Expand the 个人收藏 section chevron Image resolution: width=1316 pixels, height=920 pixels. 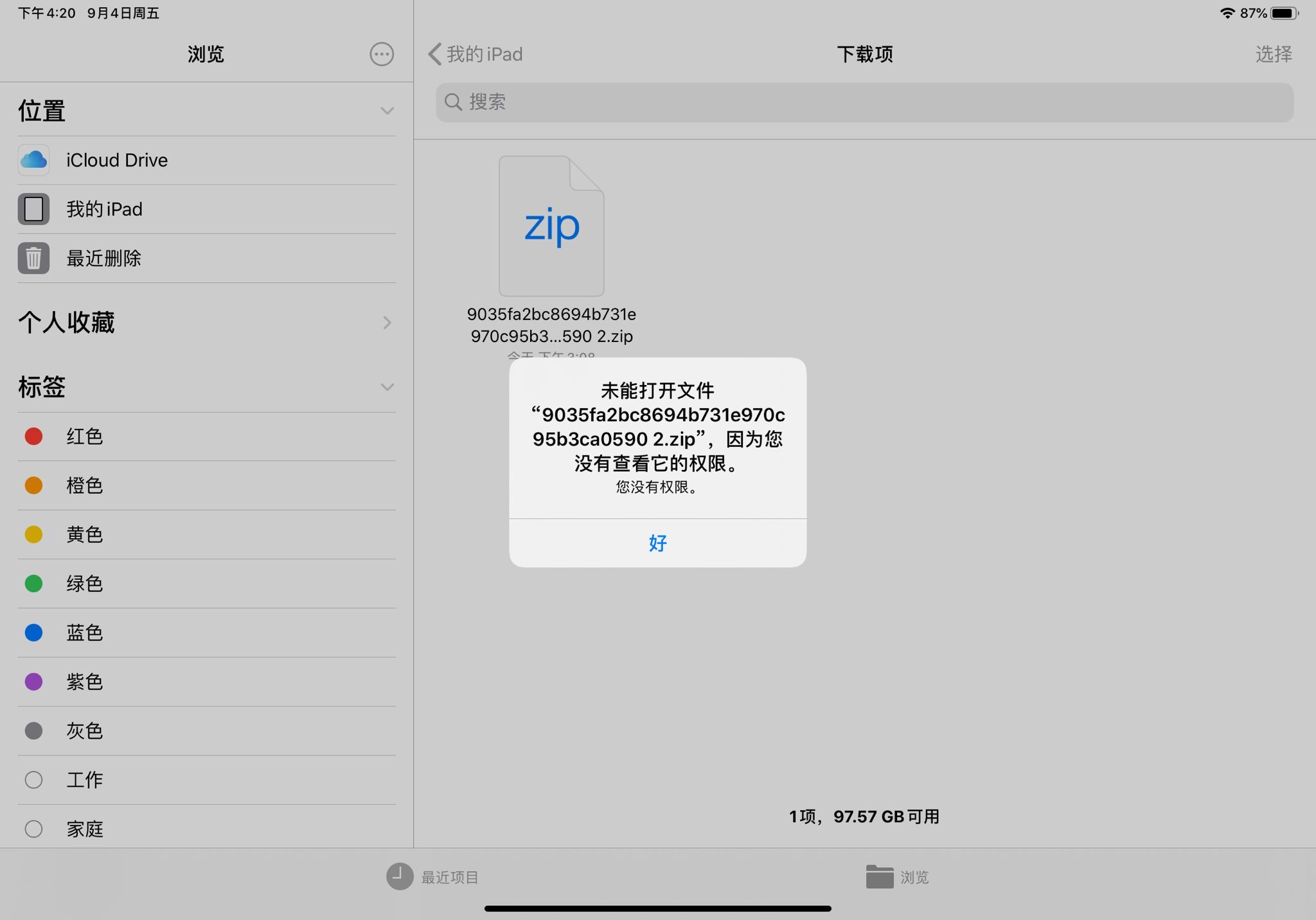tap(387, 323)
